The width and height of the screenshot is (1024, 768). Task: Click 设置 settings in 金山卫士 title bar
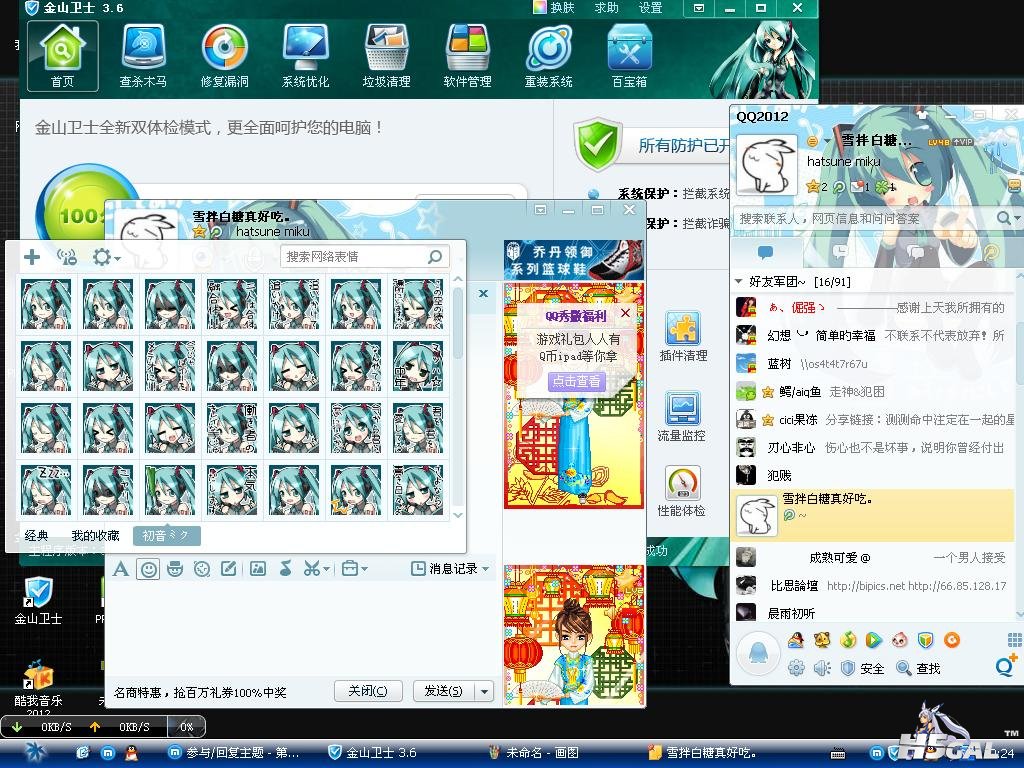coord(650,8)
